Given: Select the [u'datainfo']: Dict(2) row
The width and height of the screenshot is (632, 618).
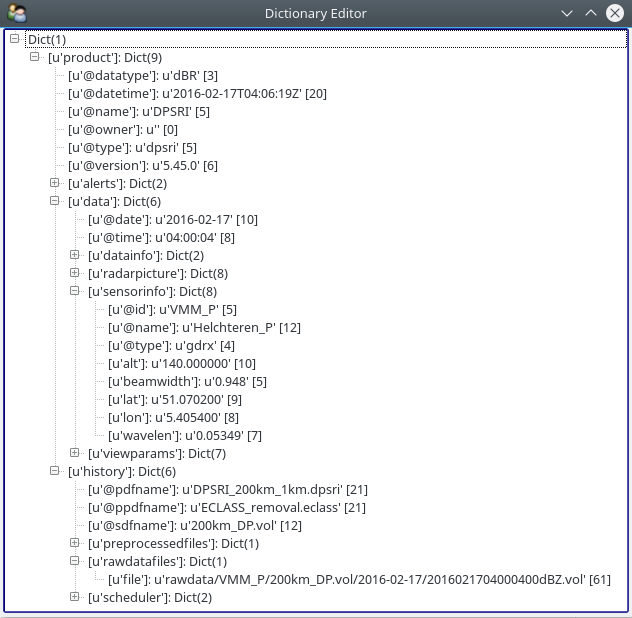Looking at the screenshot, I should pyautogui.click(x=146, y=256).
